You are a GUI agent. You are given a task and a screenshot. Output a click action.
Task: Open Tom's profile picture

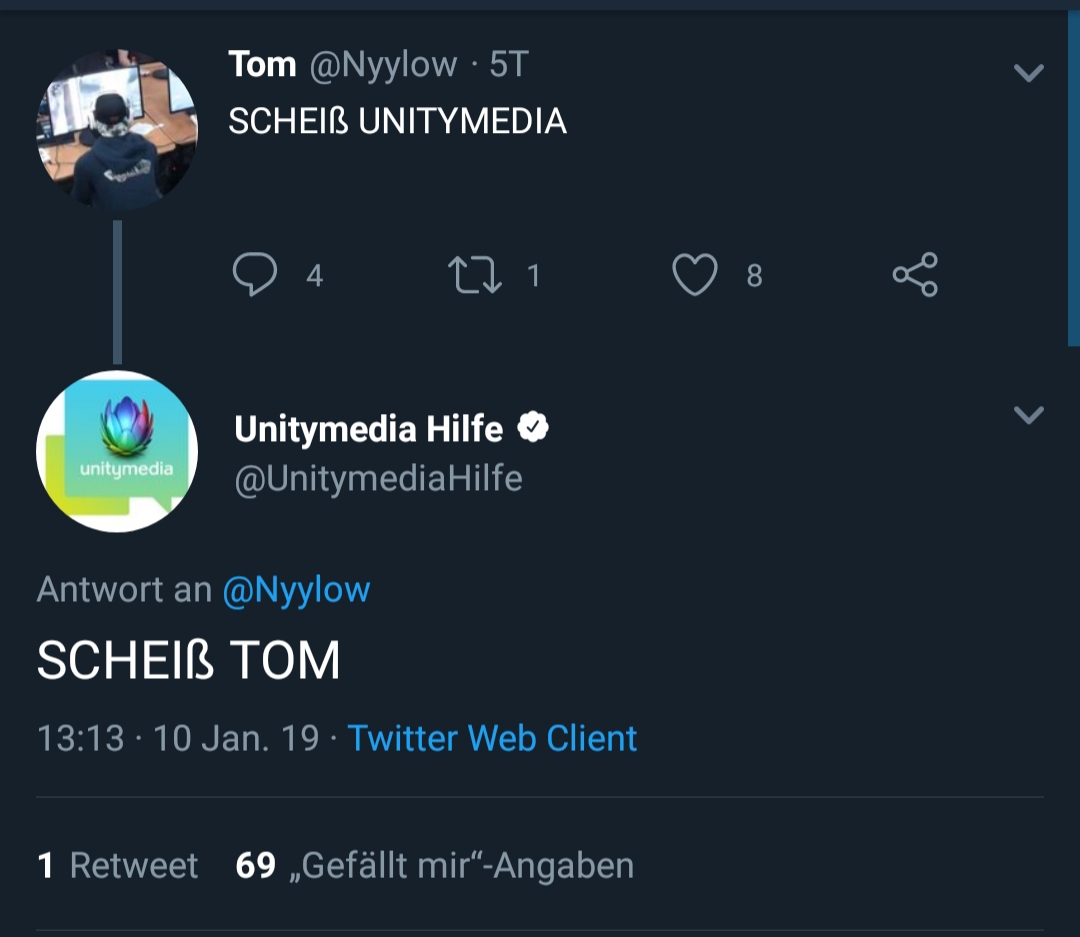(x=117, y=128)
